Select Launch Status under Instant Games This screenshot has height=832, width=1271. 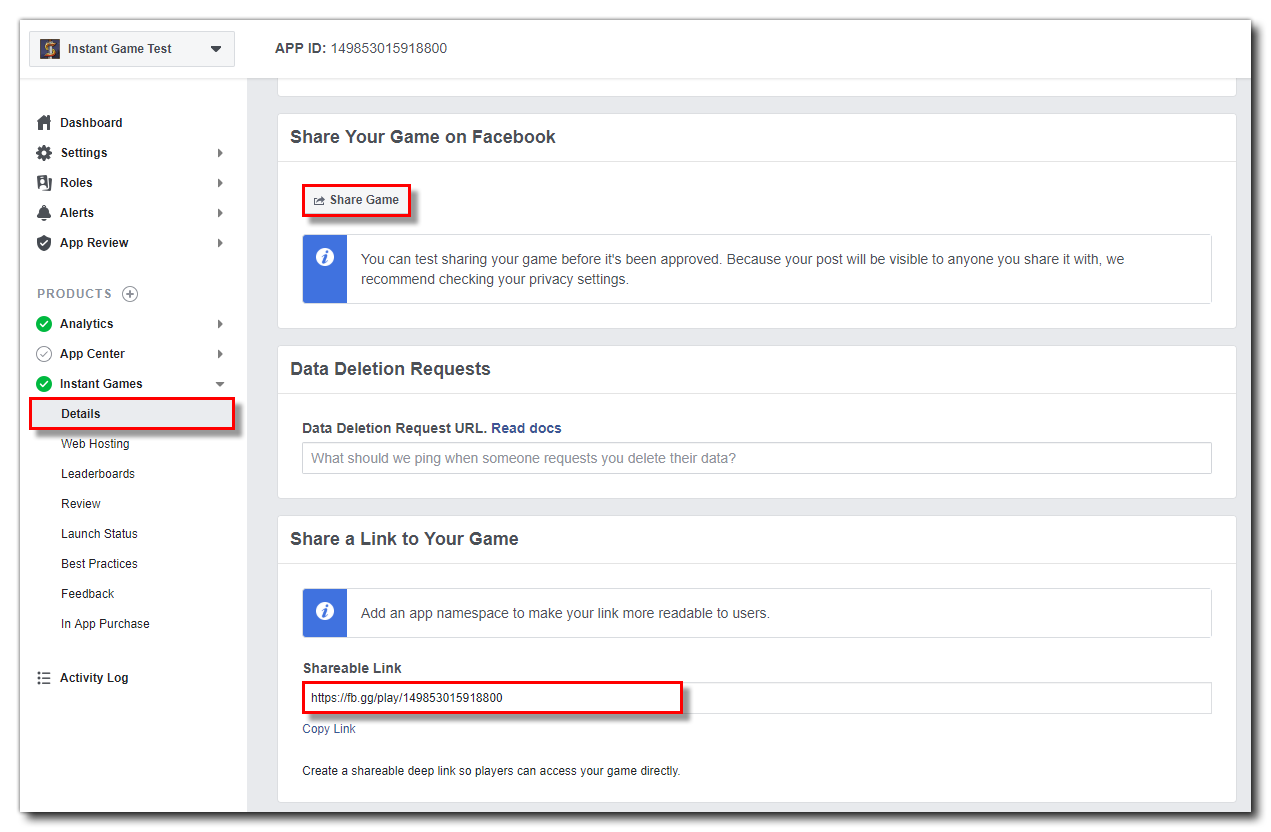tap(99, 534)
